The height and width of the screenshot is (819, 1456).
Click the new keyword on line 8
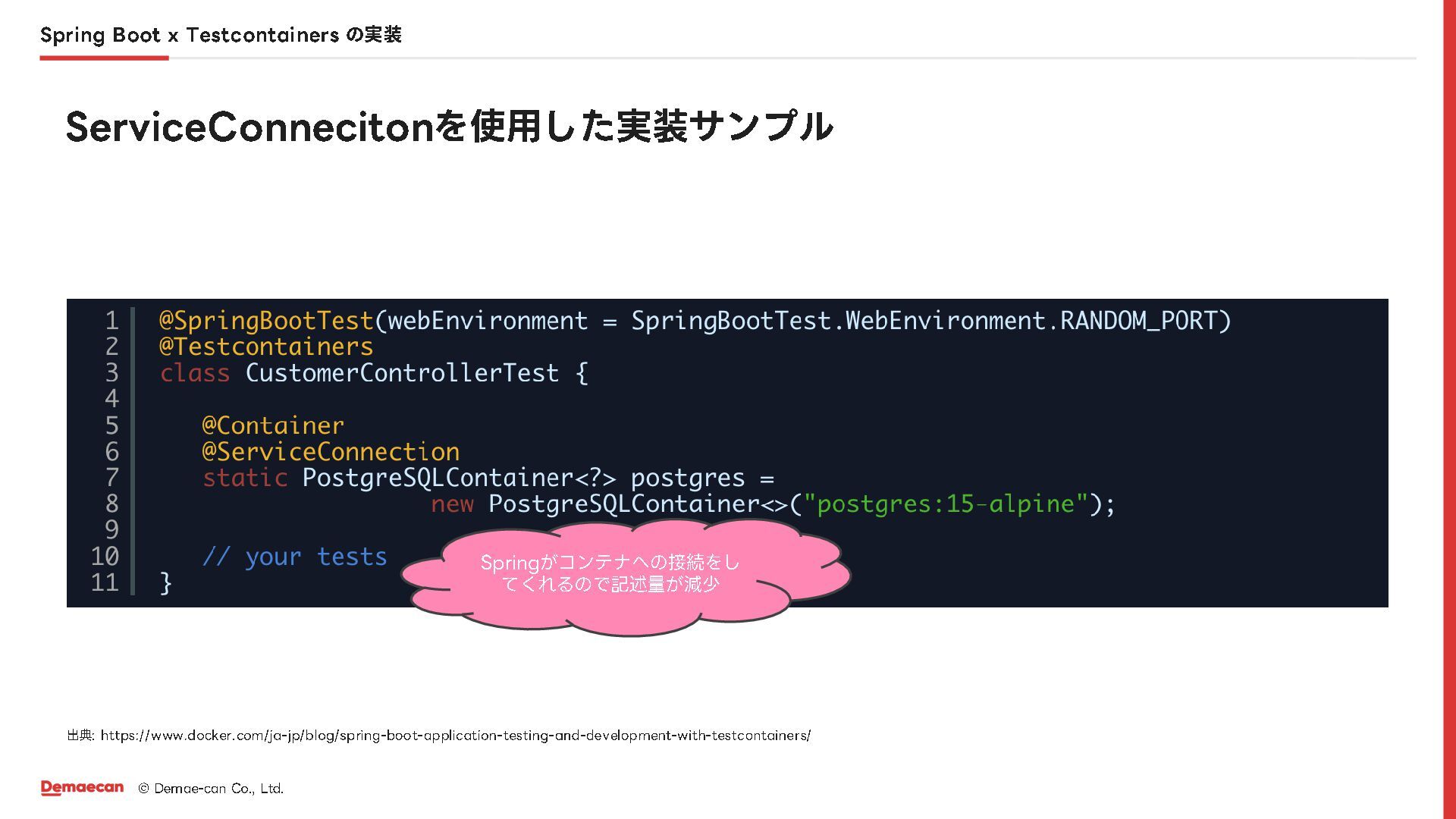453,504
